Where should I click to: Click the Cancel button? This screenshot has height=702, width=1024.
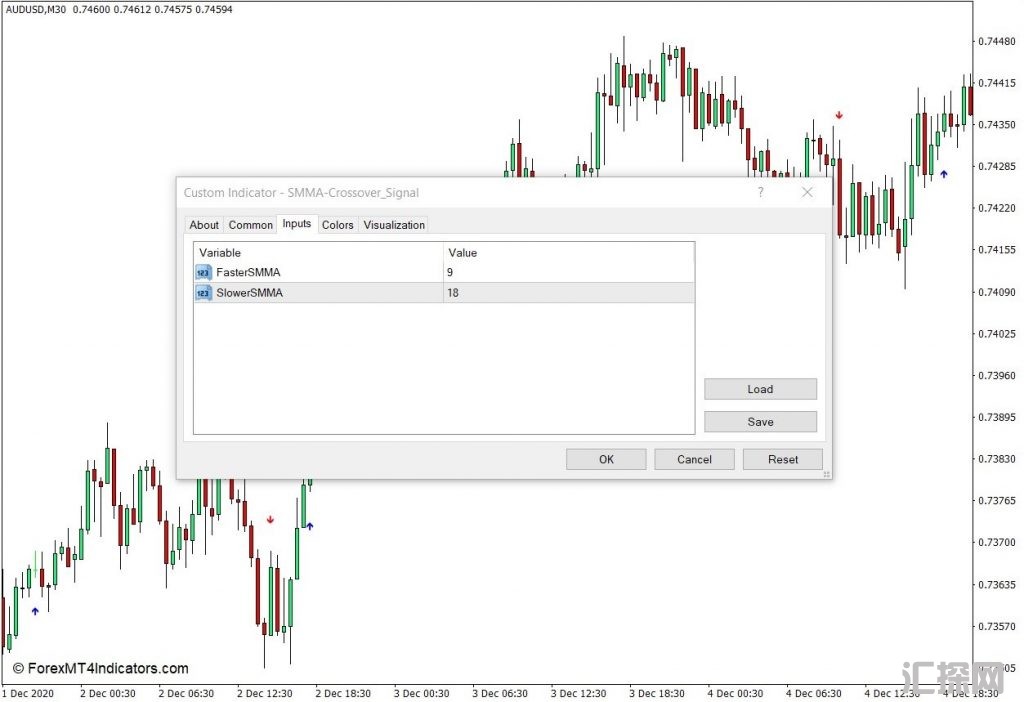click(x=694, y=459)
